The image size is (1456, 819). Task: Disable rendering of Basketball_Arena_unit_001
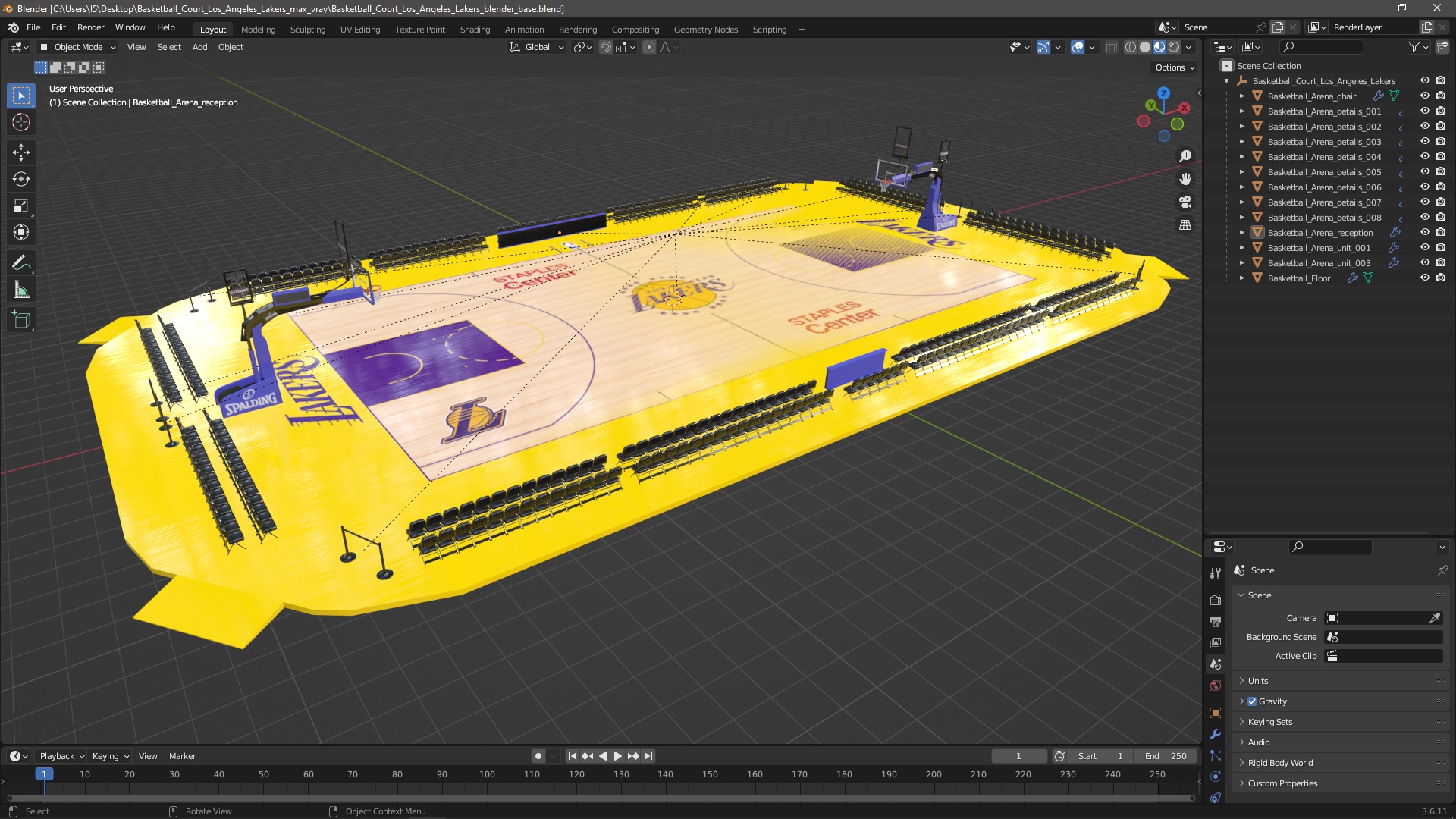click(x=1440, y=247)
